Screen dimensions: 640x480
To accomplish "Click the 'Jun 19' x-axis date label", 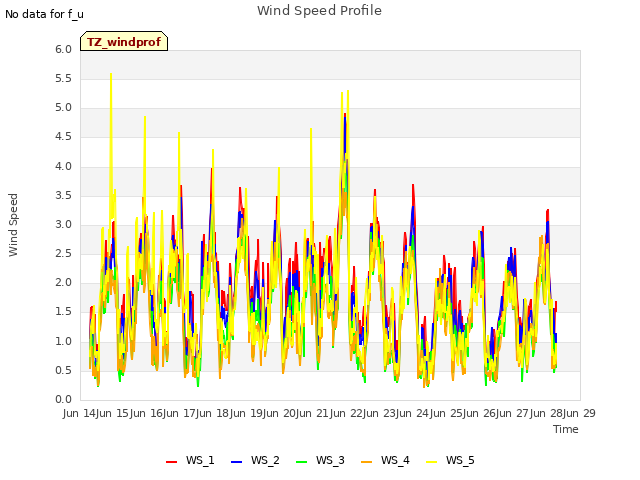I will 247,413.
